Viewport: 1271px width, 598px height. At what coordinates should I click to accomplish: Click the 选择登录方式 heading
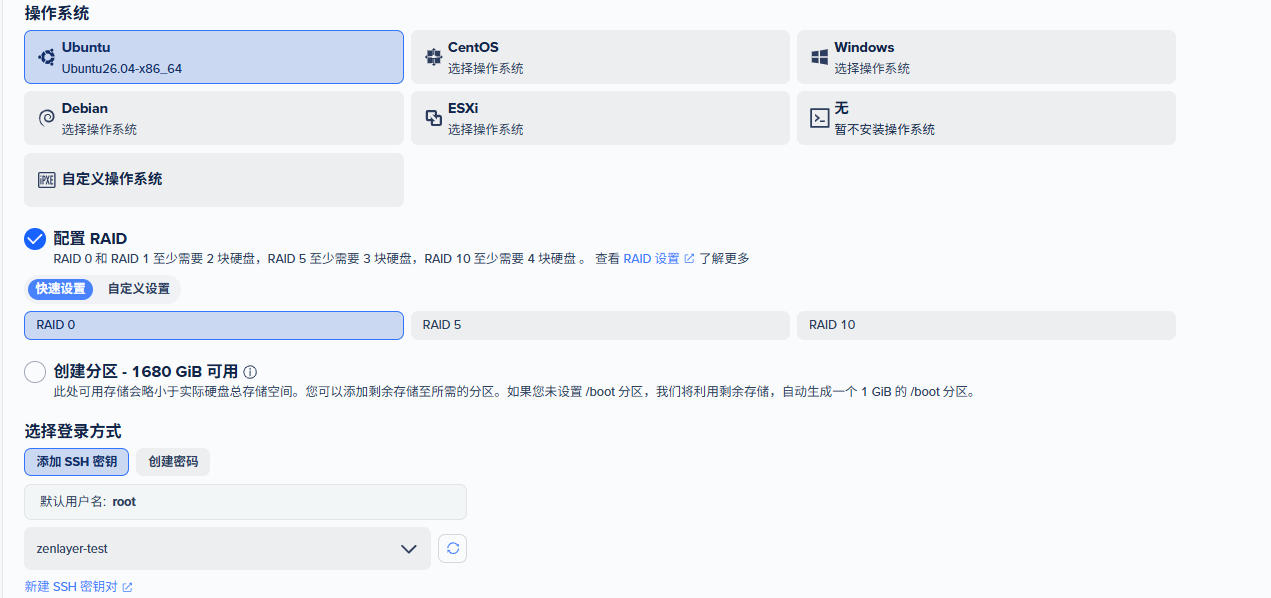[x=73, y=431]
